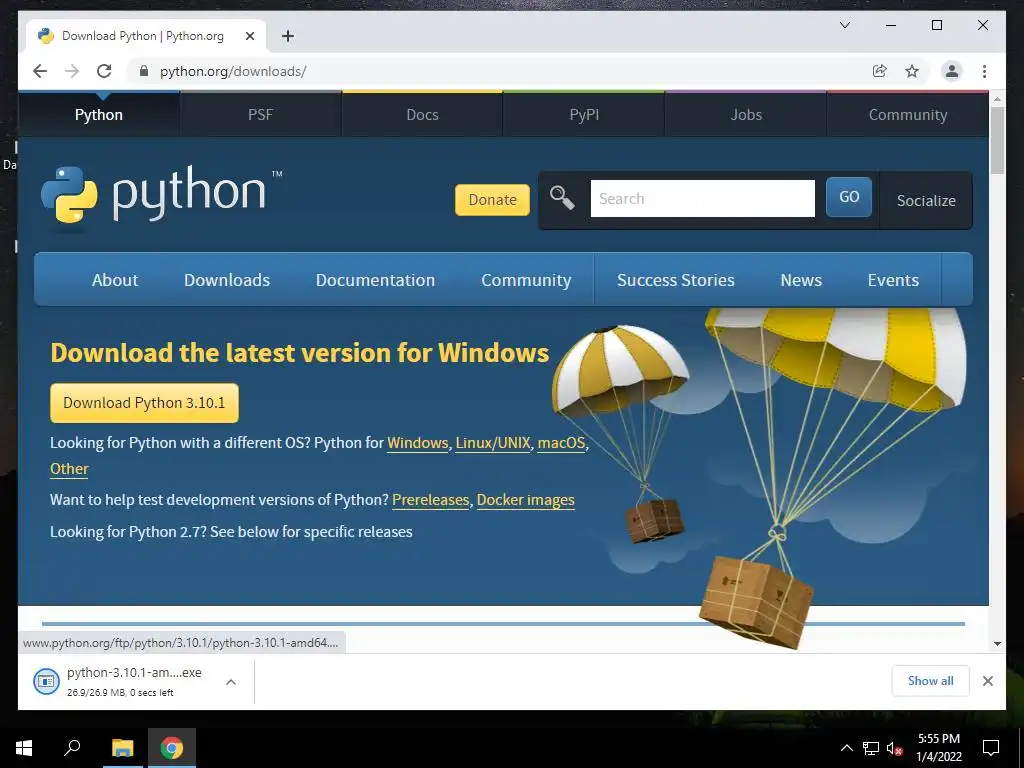Click the scrollbar down arrow
Viewport: 1024px width, 768px height.
[x=997, y=643]
